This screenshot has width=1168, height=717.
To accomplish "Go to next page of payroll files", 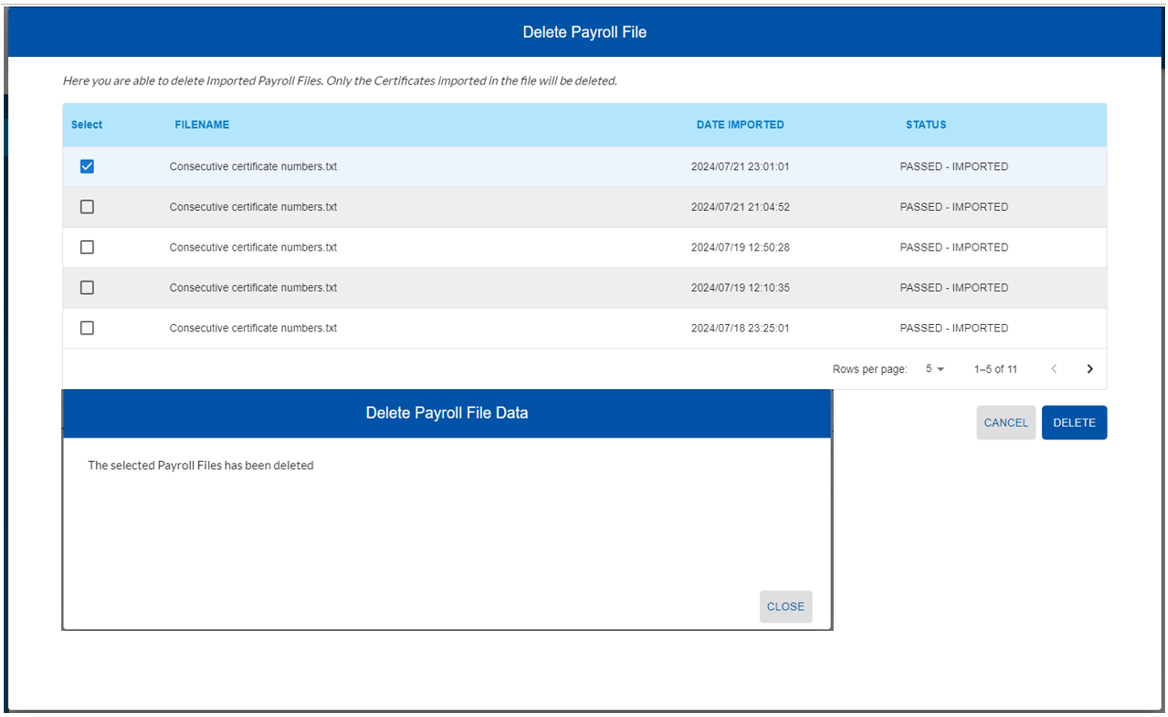I will tap(1089, 369).
